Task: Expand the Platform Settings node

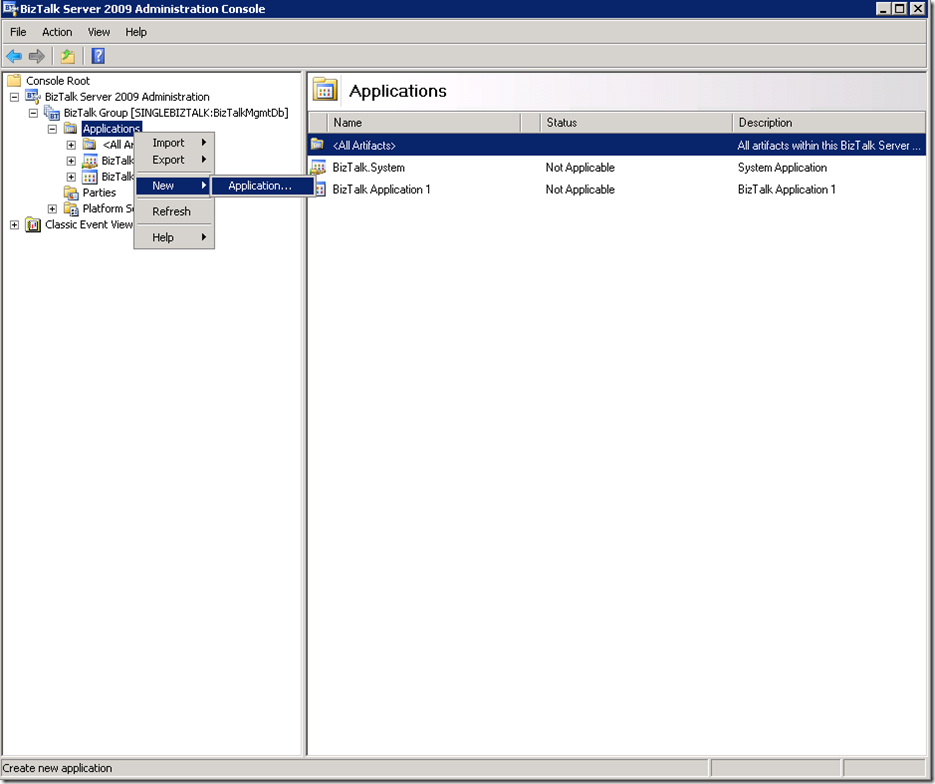Action: tap(52, 209)
